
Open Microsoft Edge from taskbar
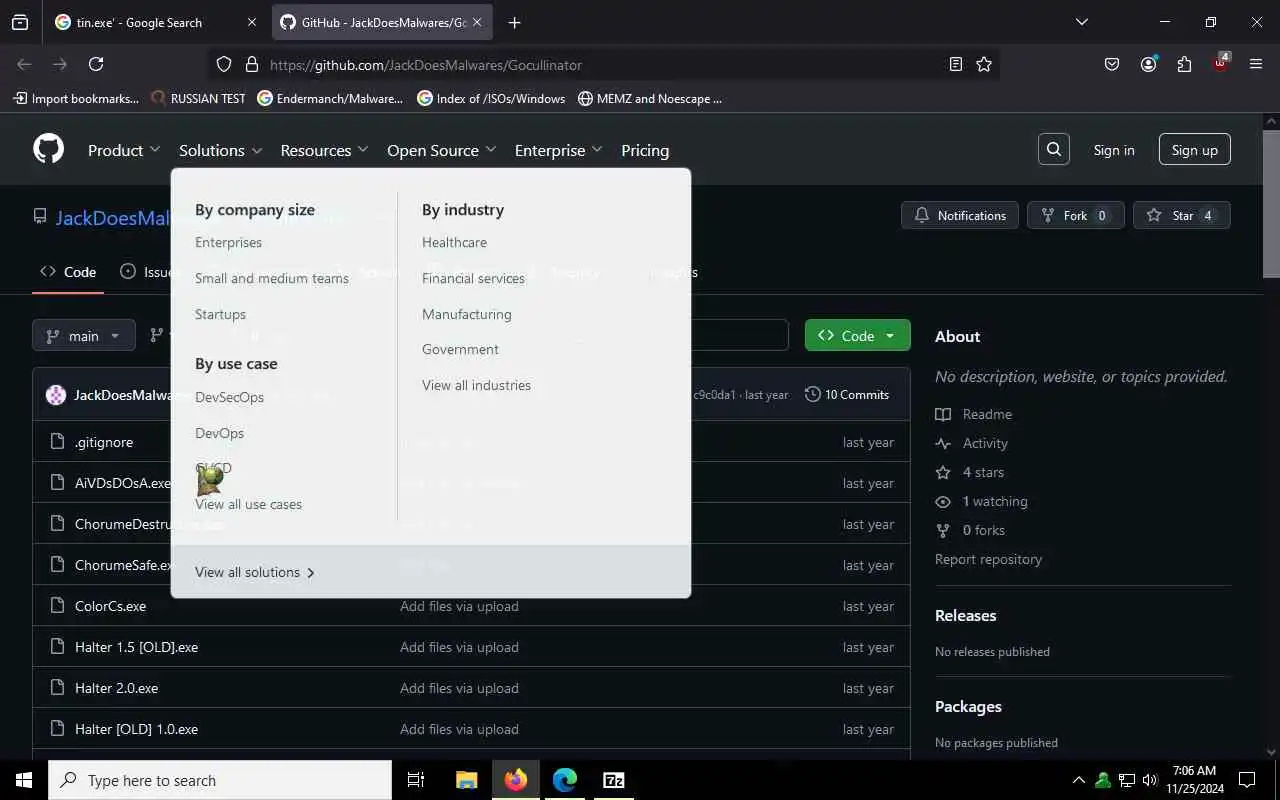click(565, 780)
